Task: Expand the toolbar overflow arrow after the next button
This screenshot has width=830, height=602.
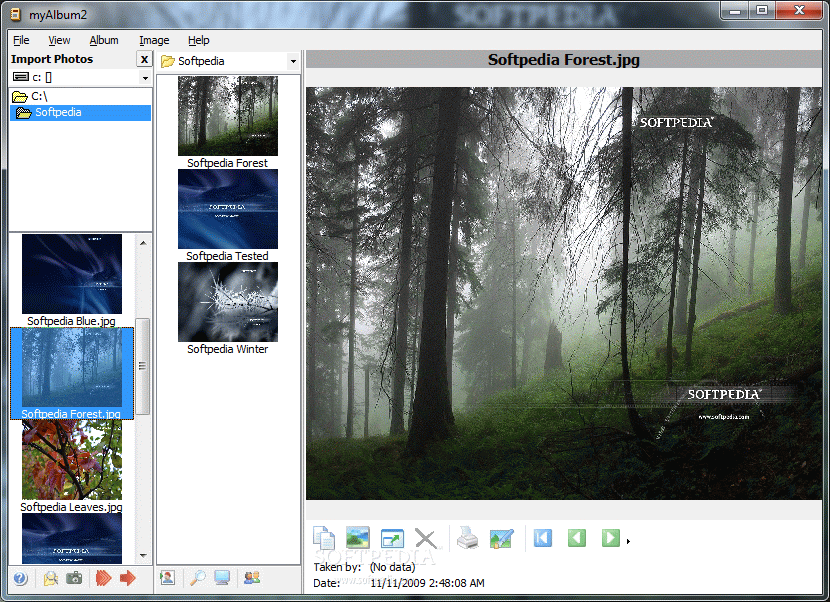Action: (x=628, y=541)
